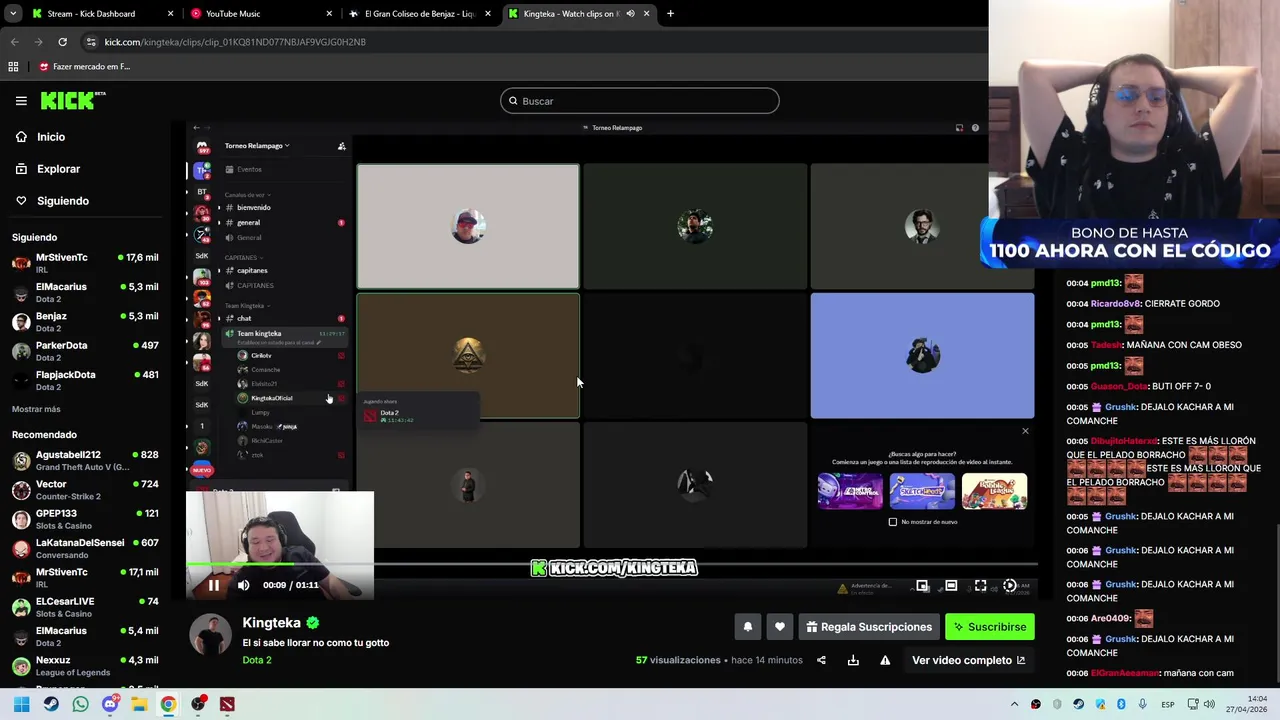Focus the Buscar search field
This screenshot has width=1280, height=720.
[640, 101]
